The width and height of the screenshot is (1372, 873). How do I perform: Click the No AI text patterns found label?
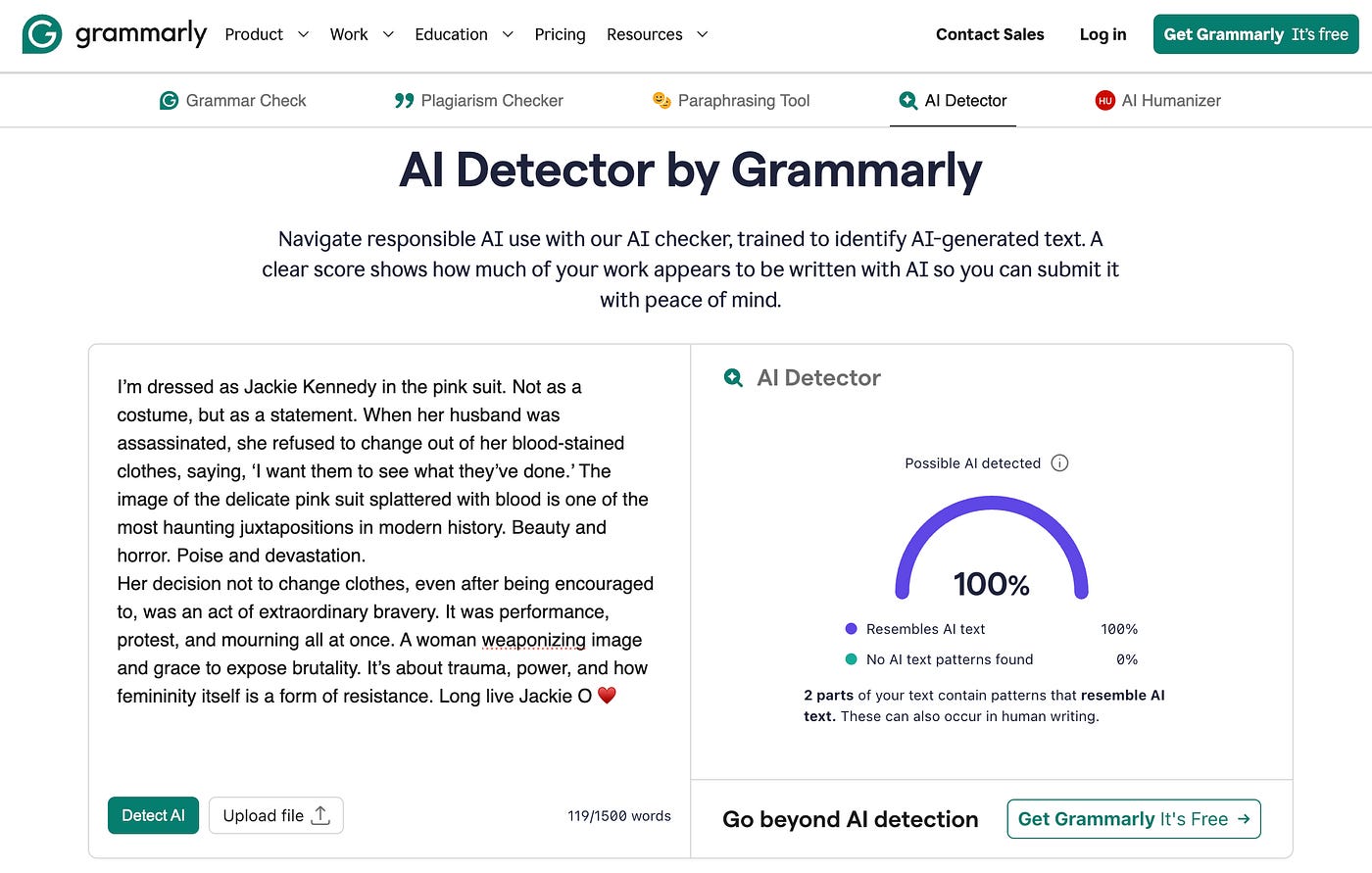[950, 659]
